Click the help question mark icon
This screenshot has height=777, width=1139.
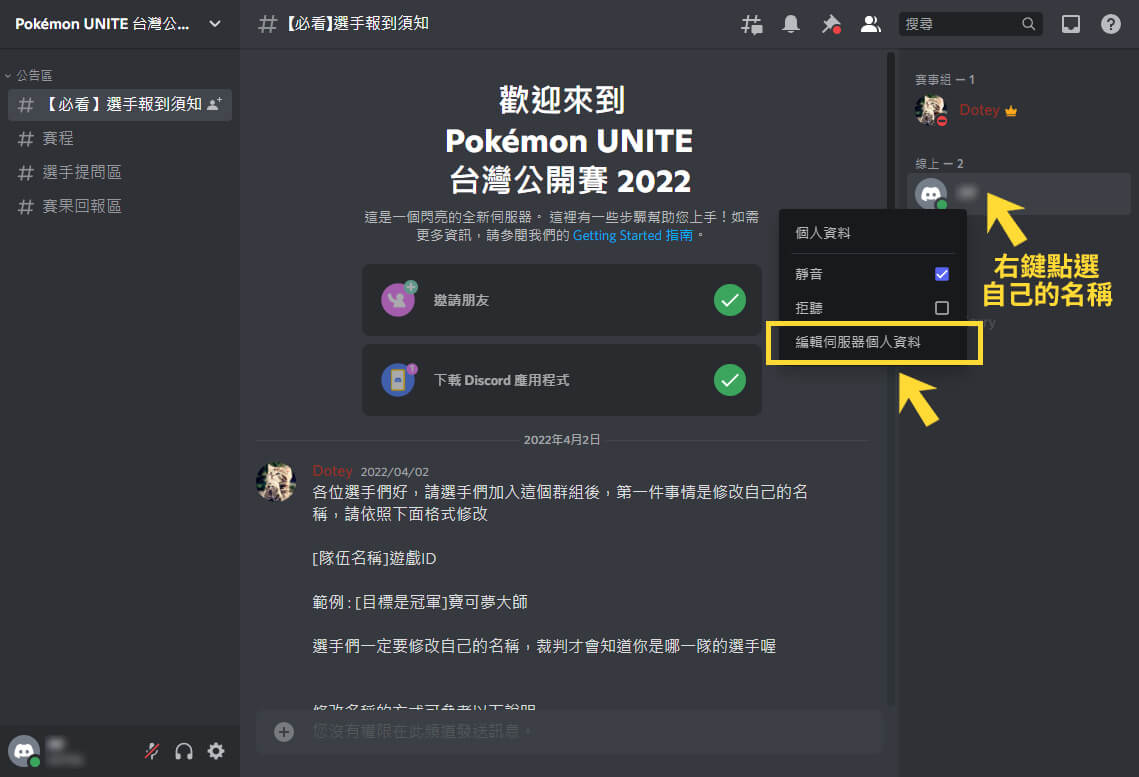1111,24
